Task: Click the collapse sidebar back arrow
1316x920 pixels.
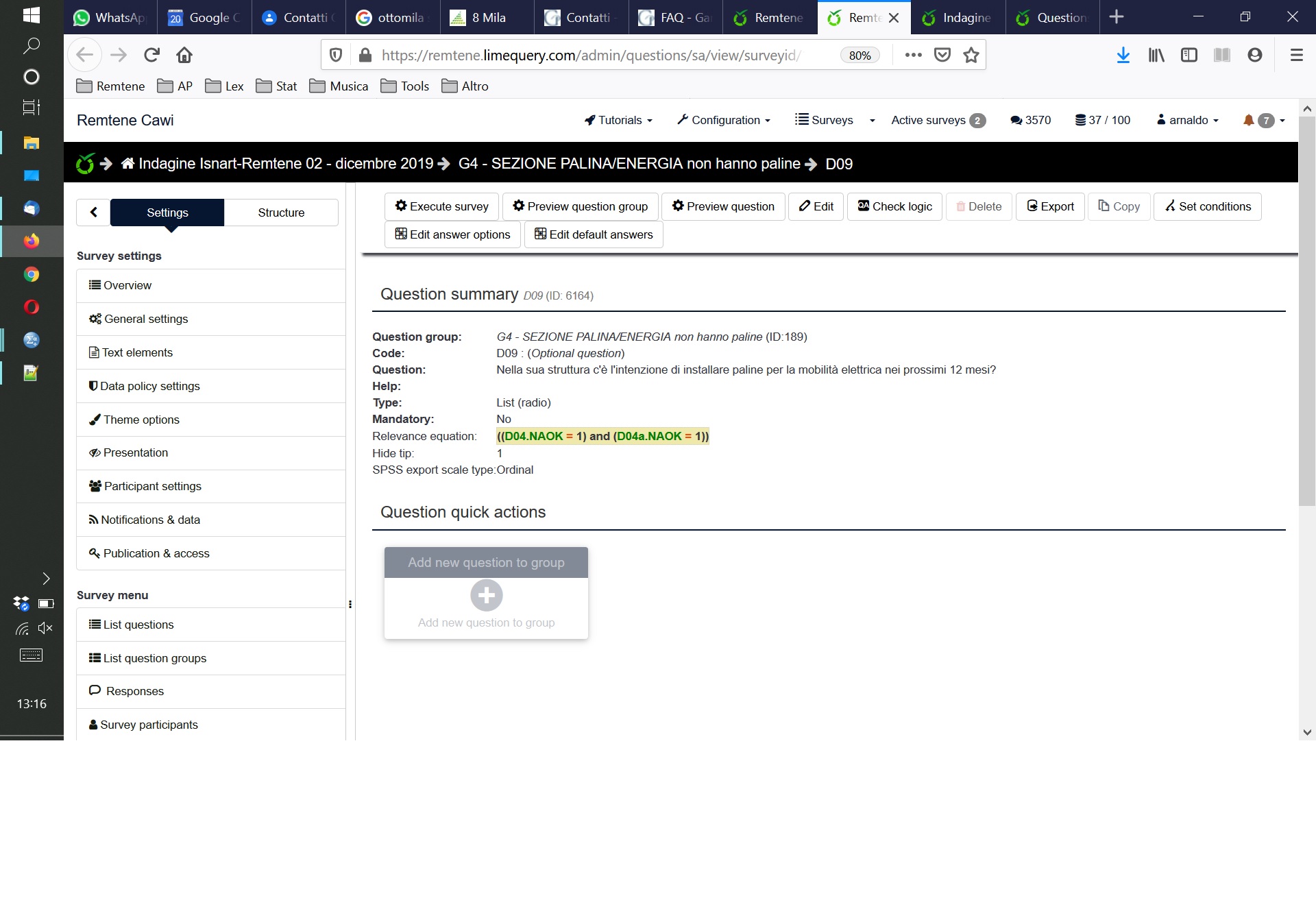Action: click(94, 213)
